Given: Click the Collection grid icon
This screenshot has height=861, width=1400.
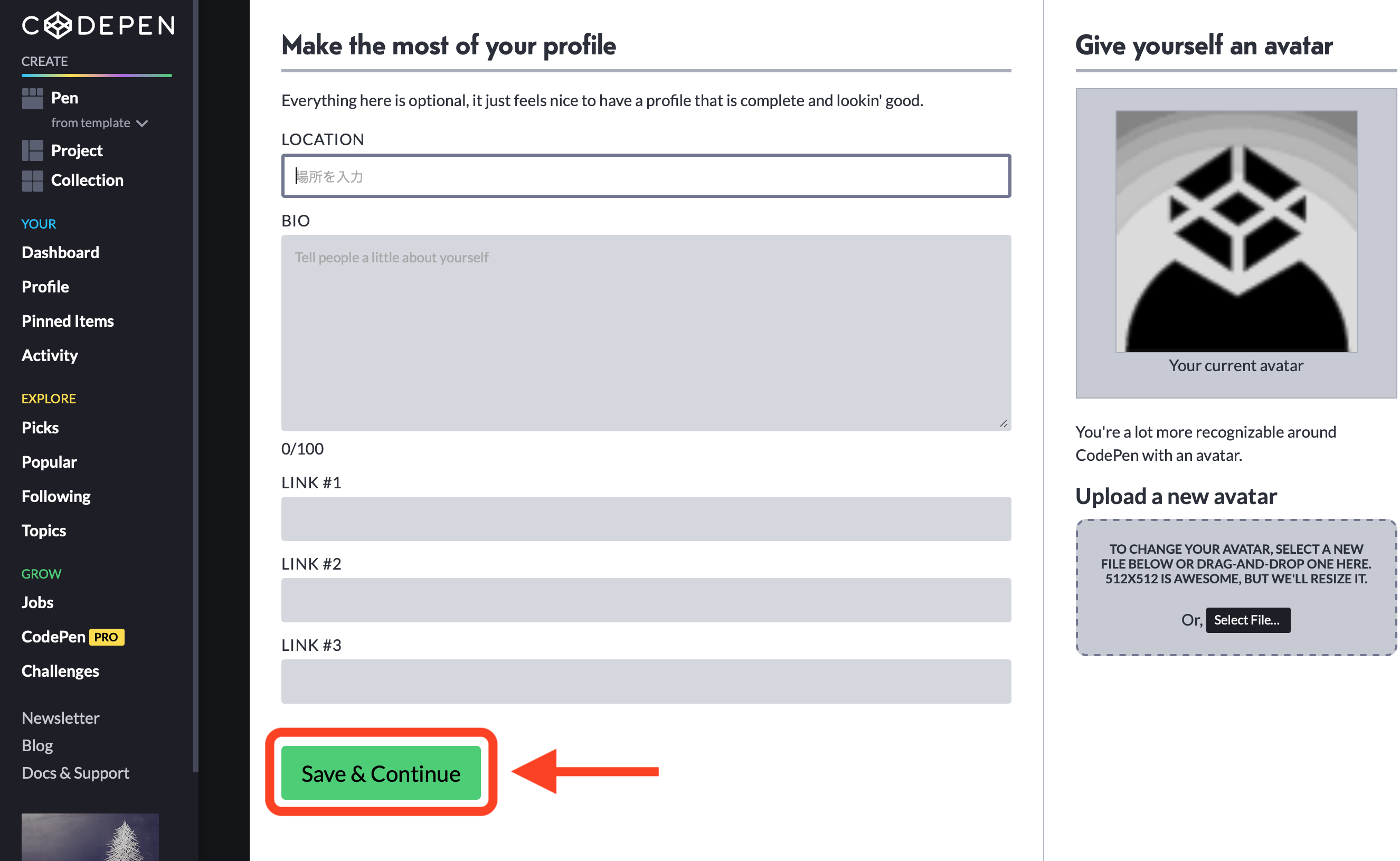Looking at the screenshot, I should click(32, 181).
